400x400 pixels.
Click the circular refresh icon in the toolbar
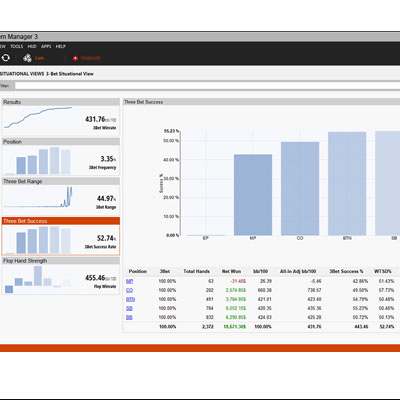coord(5,58)
